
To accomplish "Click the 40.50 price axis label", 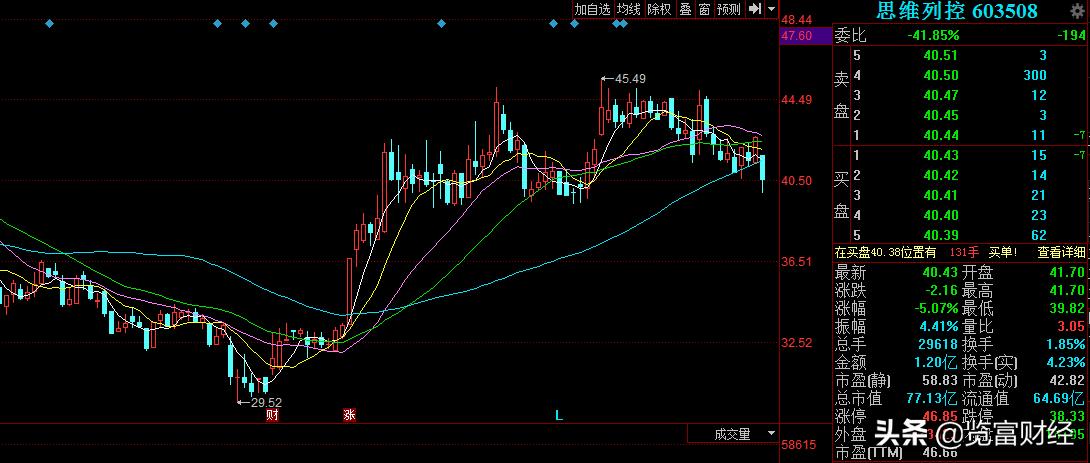I will (x=797, y=181).
